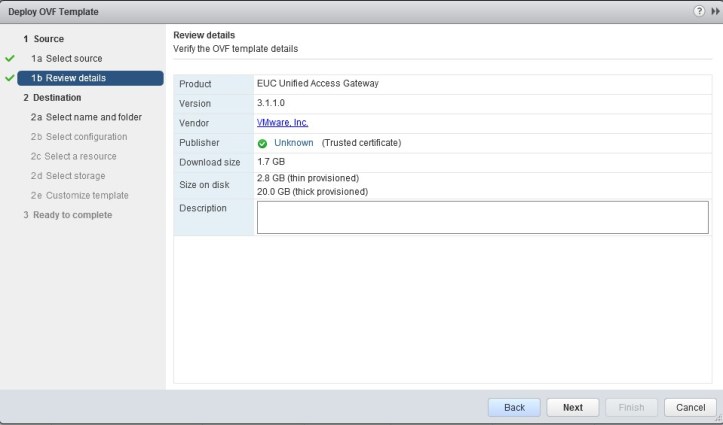Click the resize grip in the dialog corner

[x=717, y=419]
